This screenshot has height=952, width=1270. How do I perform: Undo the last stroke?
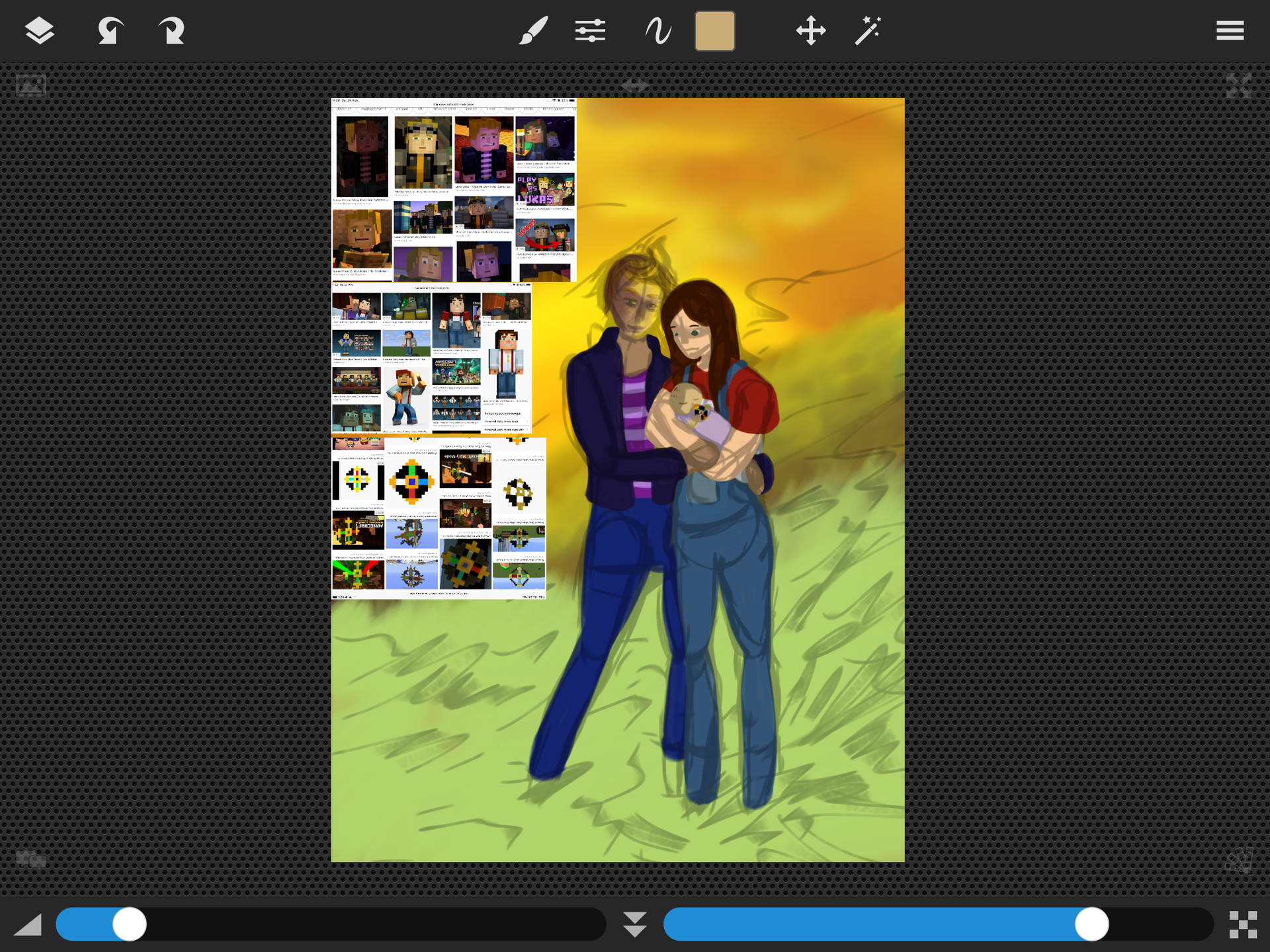pos(110,30)
